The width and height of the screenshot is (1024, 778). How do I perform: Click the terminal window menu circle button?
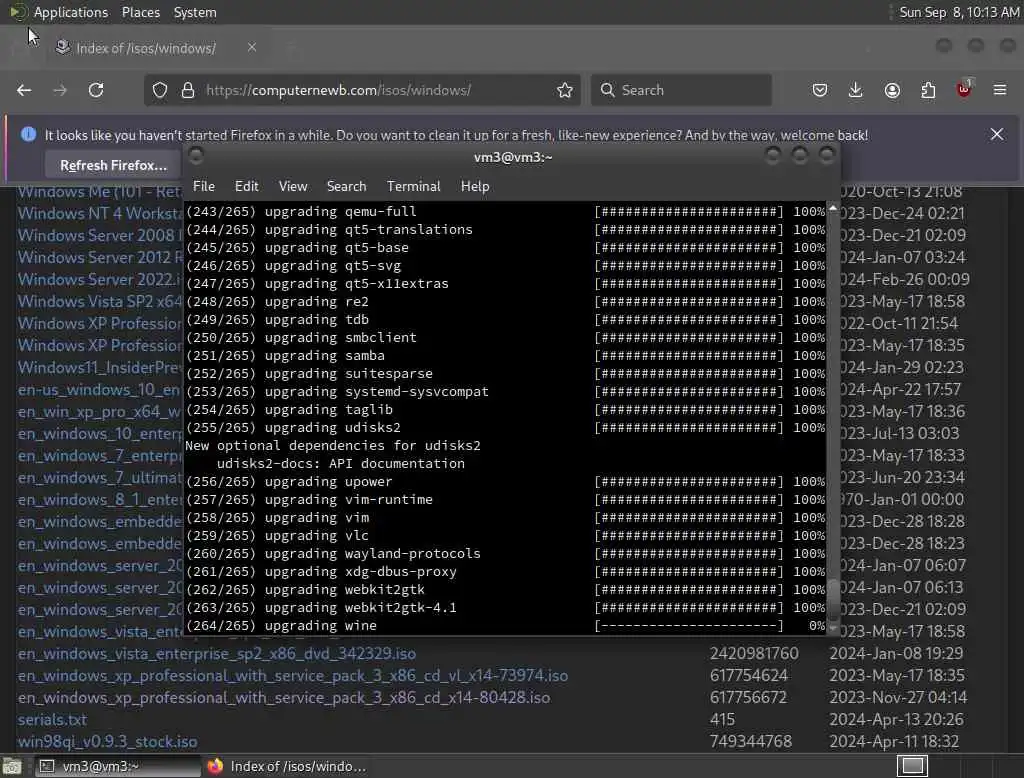195,155
